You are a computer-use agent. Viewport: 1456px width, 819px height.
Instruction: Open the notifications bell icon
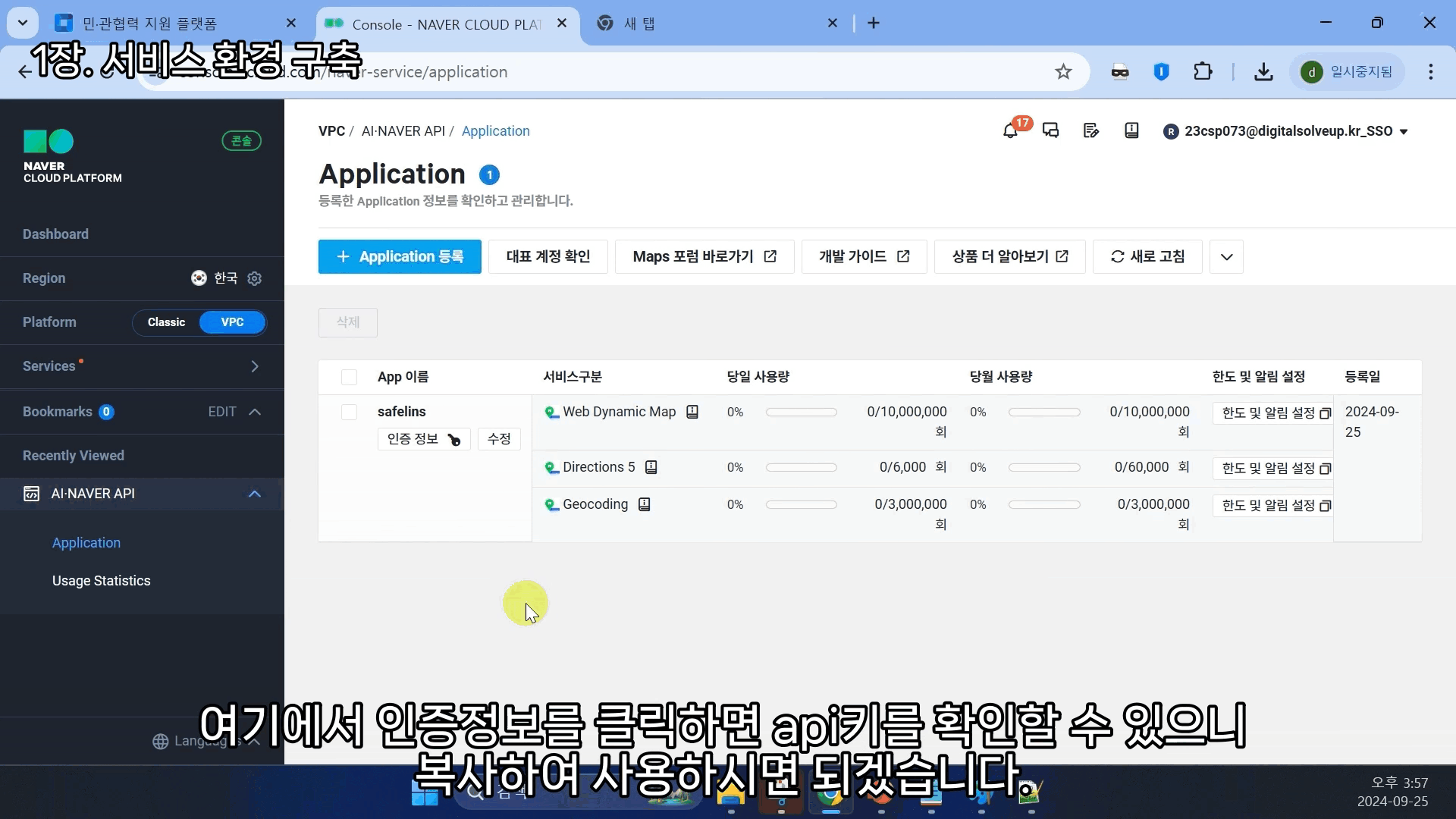1010,131
